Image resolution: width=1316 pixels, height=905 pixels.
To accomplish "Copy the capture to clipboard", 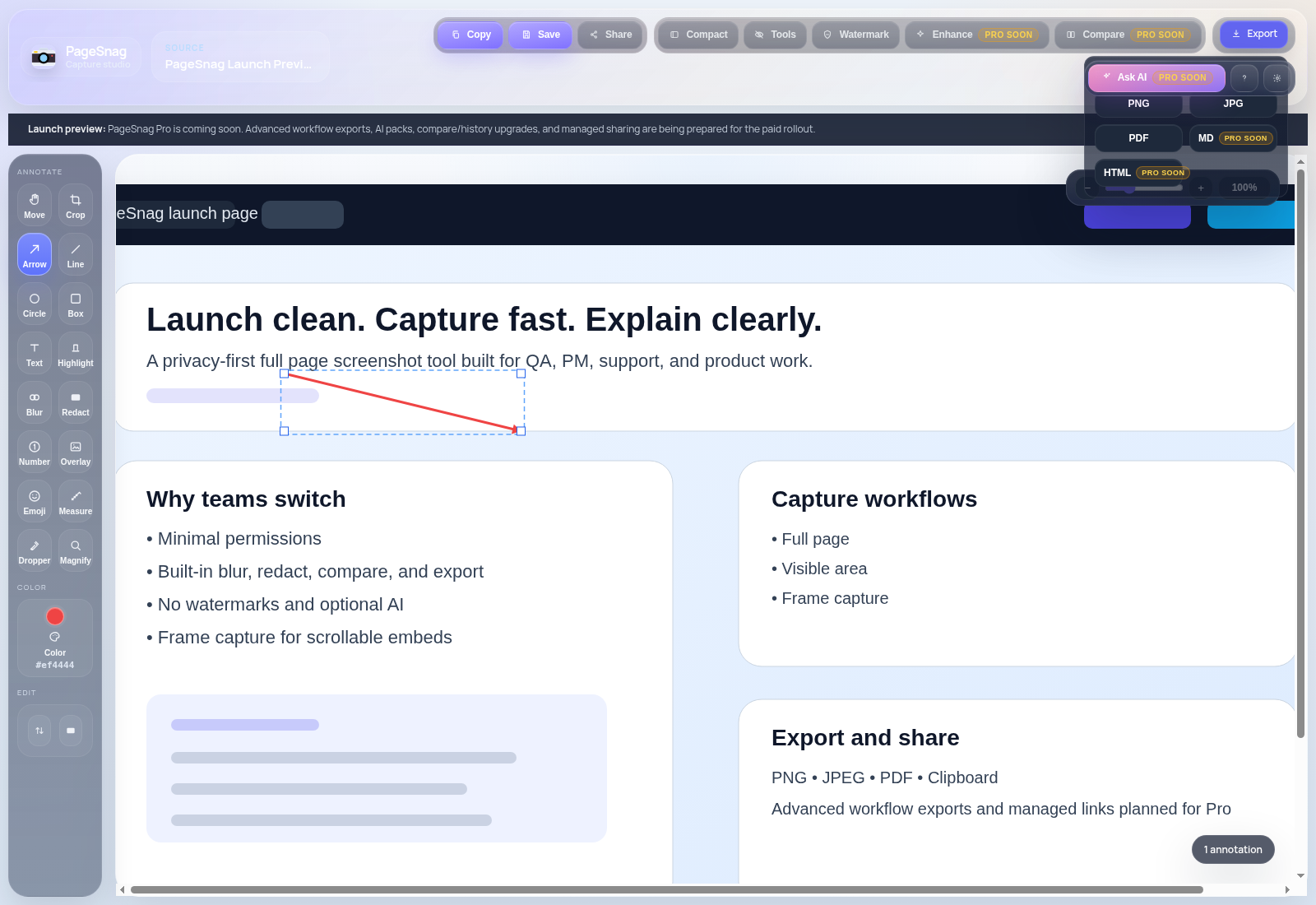I will [471, 35].
